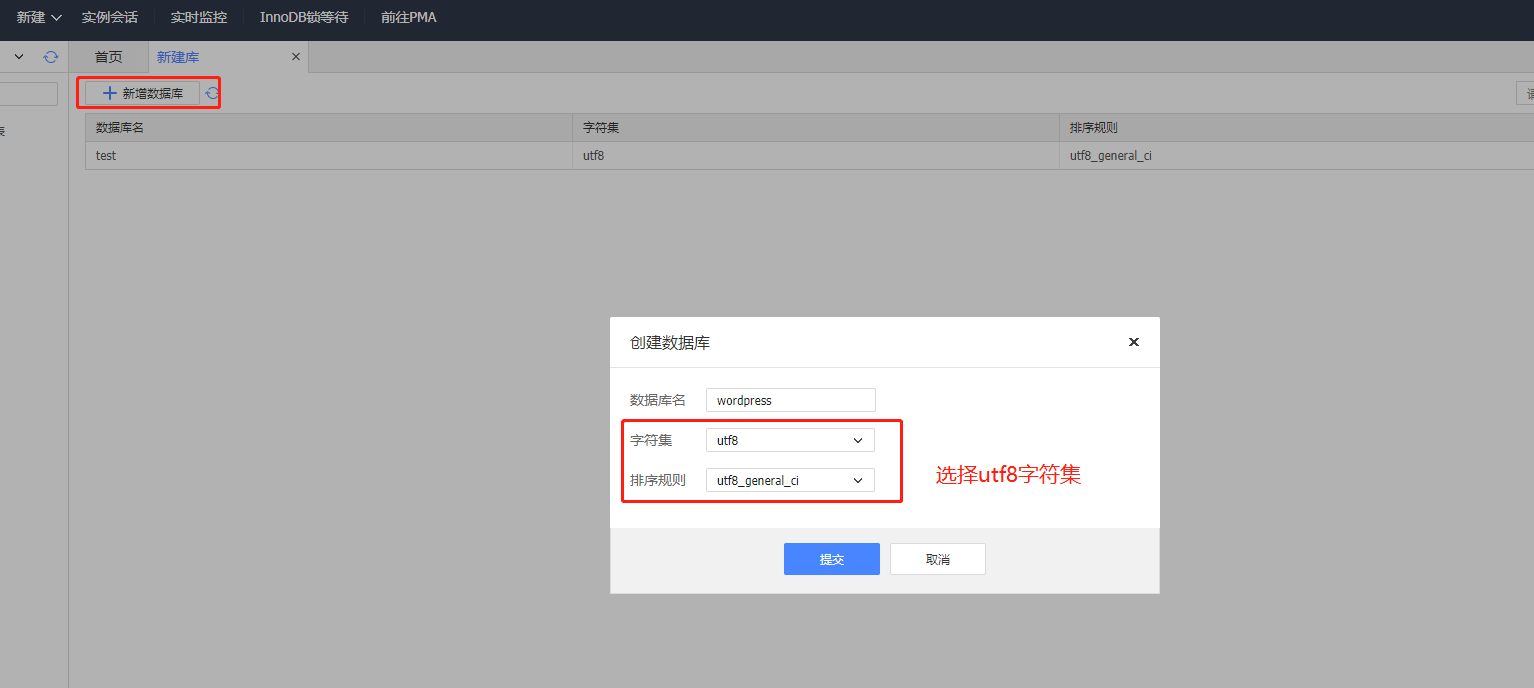Screen dimensions: 1534x688
Task: Cancel with the 取消 button
Action: (938, 559)
